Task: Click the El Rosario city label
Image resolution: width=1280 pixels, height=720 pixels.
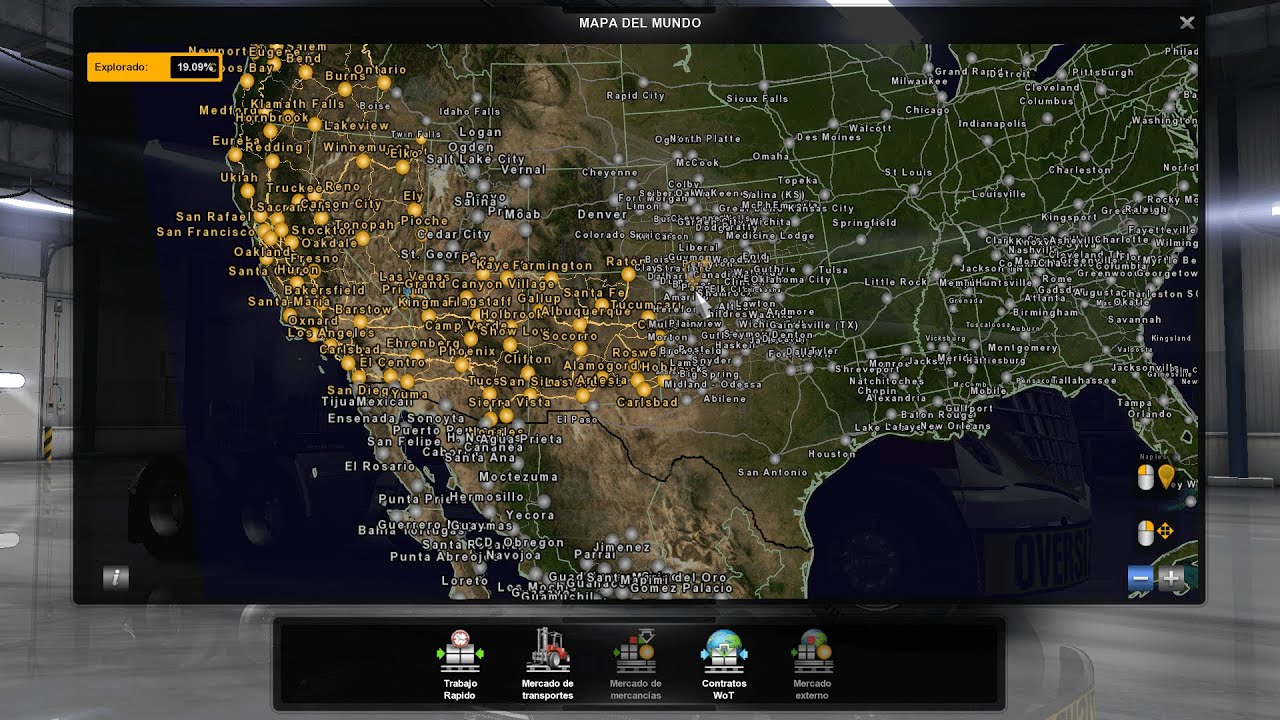Action: click(380, 466)
